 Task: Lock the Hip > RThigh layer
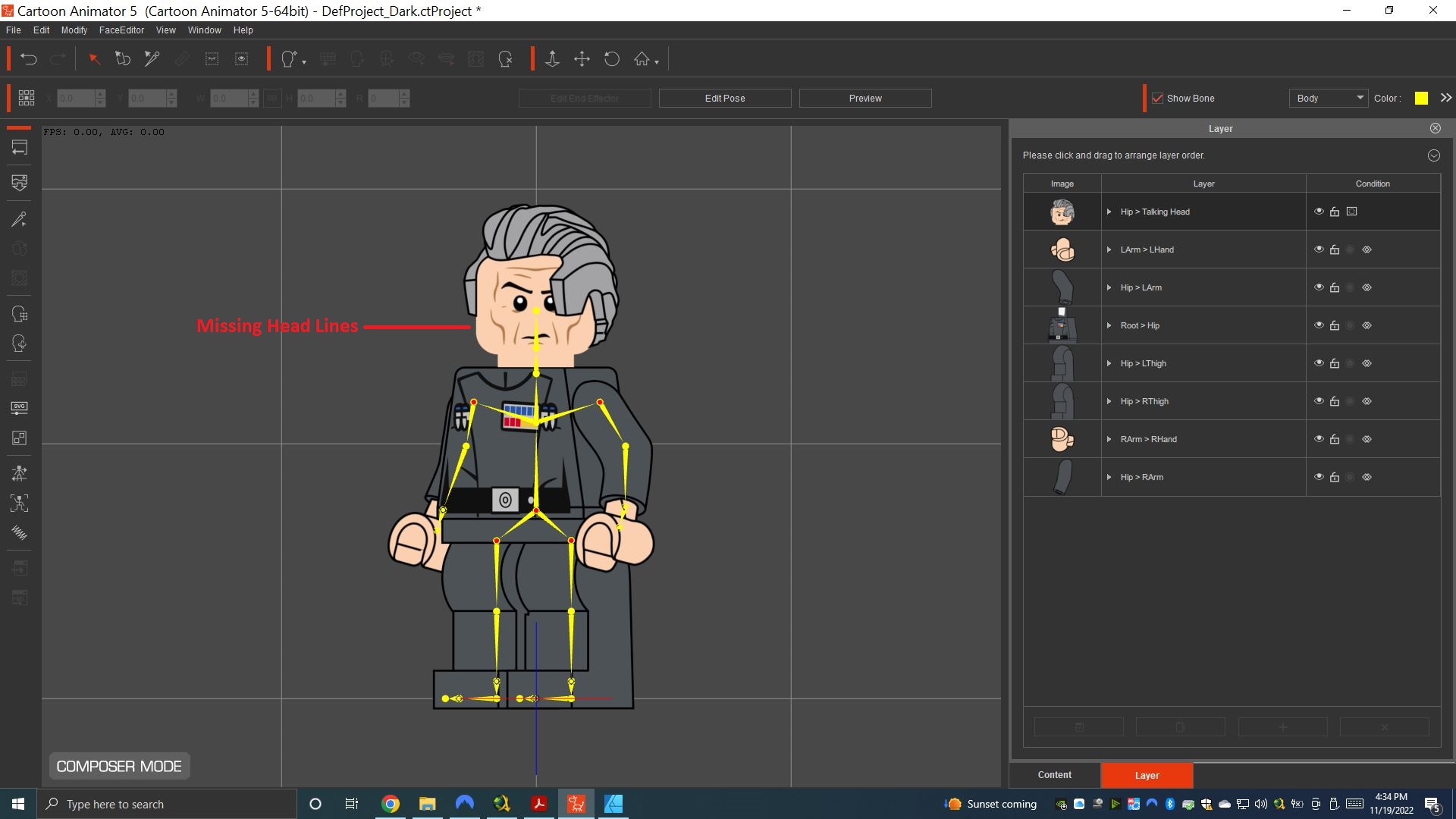(x=1335, y=401)
